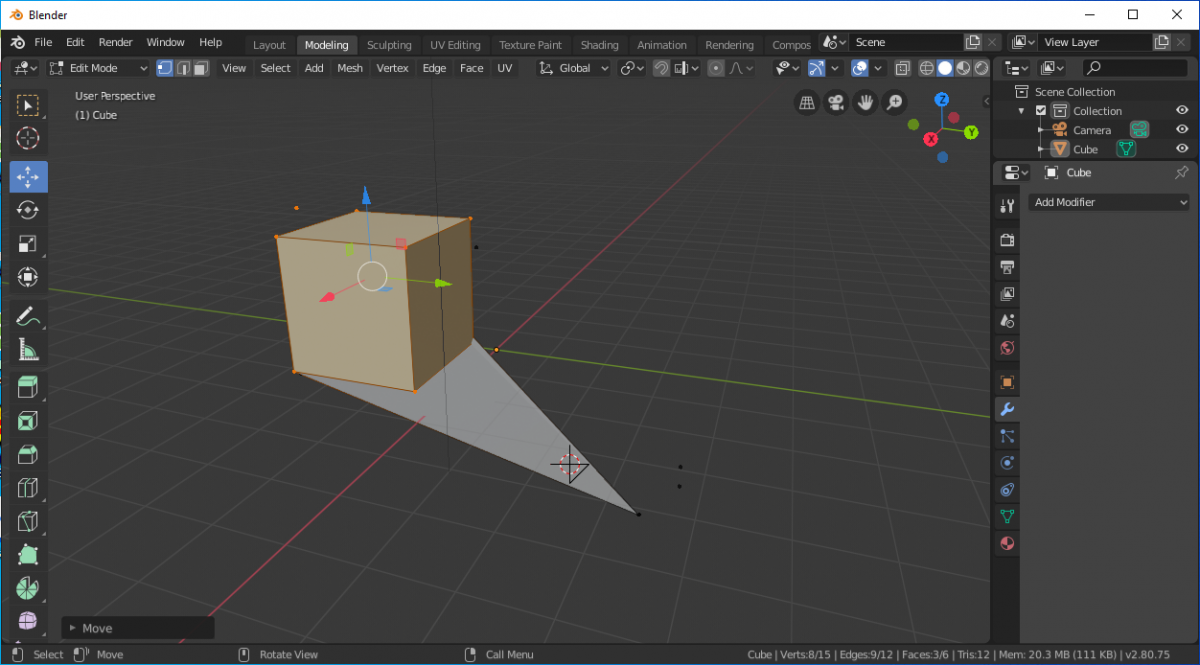The width and height of the screenshot is (1200, 665).
Task: Click the camera view icon in viewport
Action: click(x=836, y=102)
